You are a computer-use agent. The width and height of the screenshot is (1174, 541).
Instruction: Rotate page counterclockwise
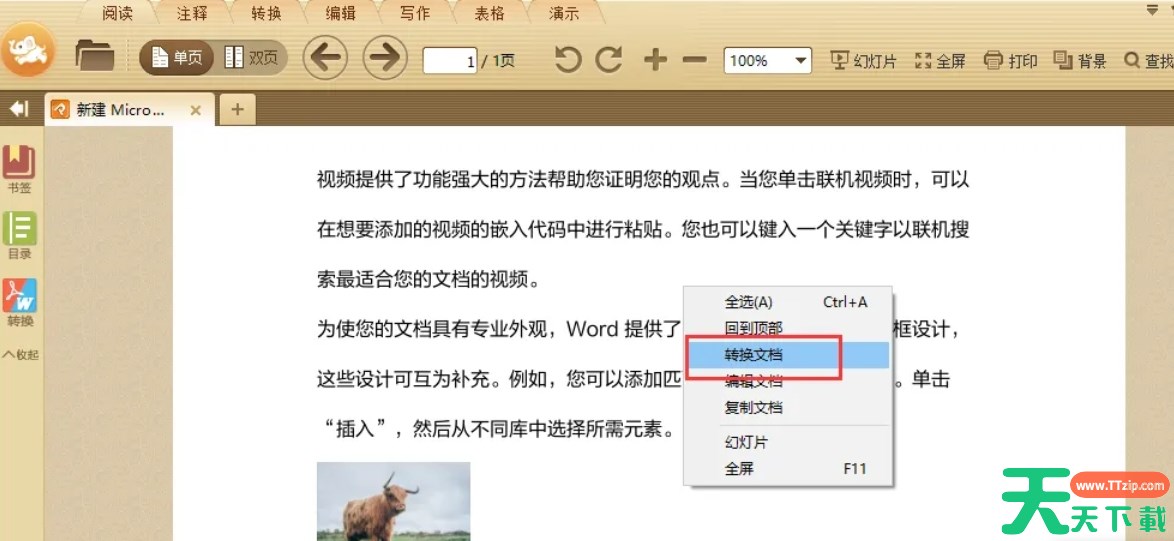tap(568, 60)
